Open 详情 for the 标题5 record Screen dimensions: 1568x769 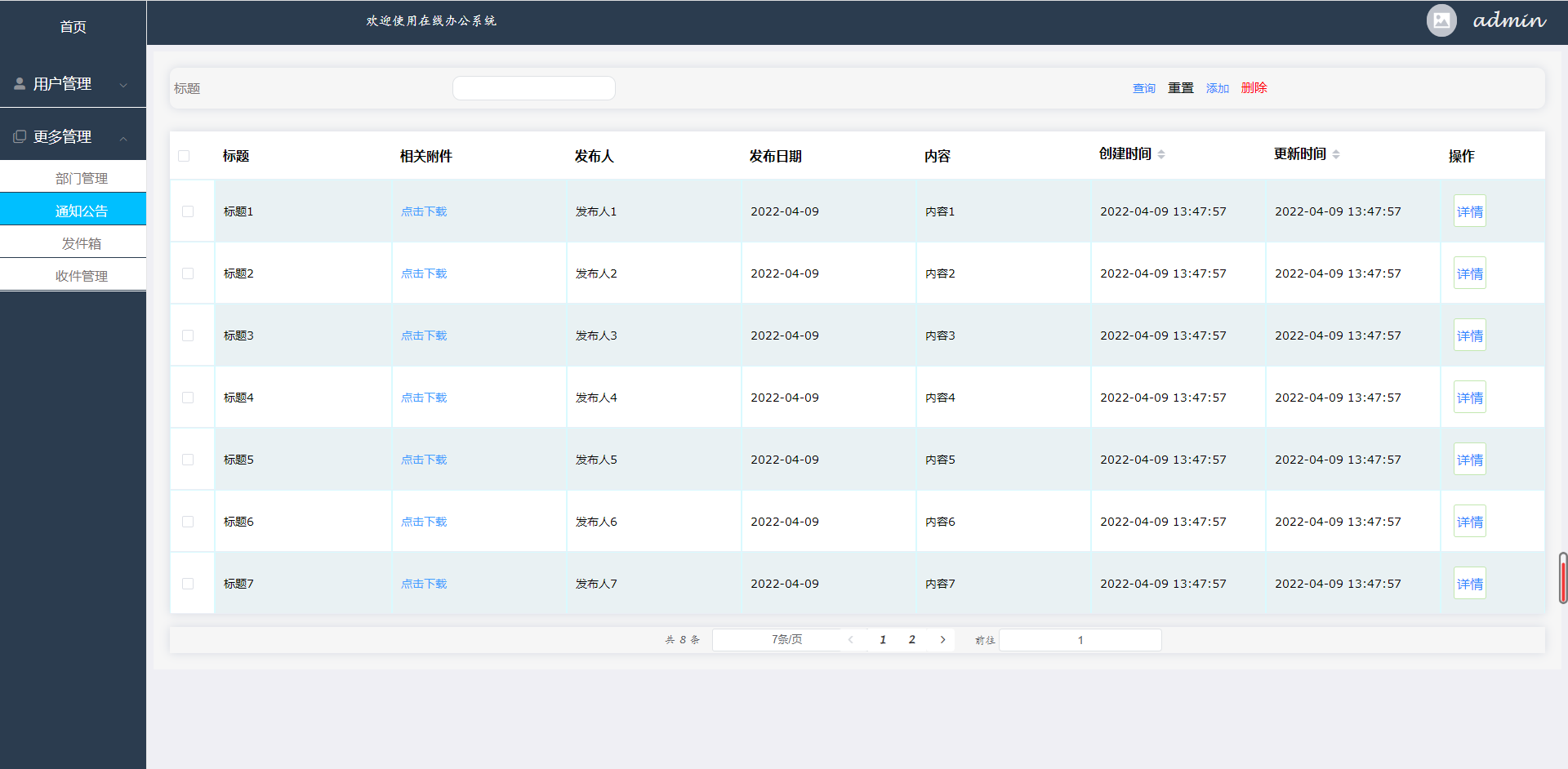coord(1469,459)
